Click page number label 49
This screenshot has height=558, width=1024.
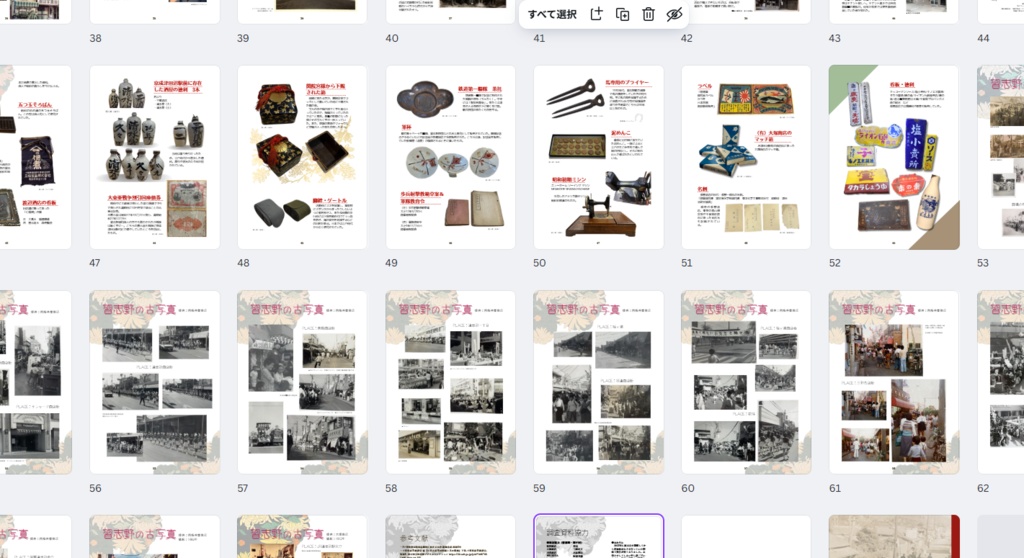click(x=391, y=263)
